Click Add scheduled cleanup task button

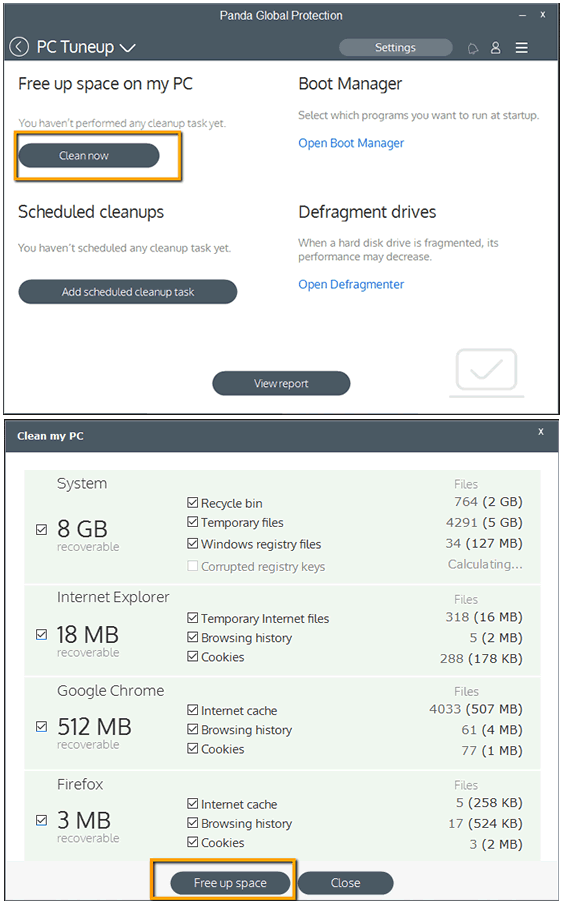(128, 291)
